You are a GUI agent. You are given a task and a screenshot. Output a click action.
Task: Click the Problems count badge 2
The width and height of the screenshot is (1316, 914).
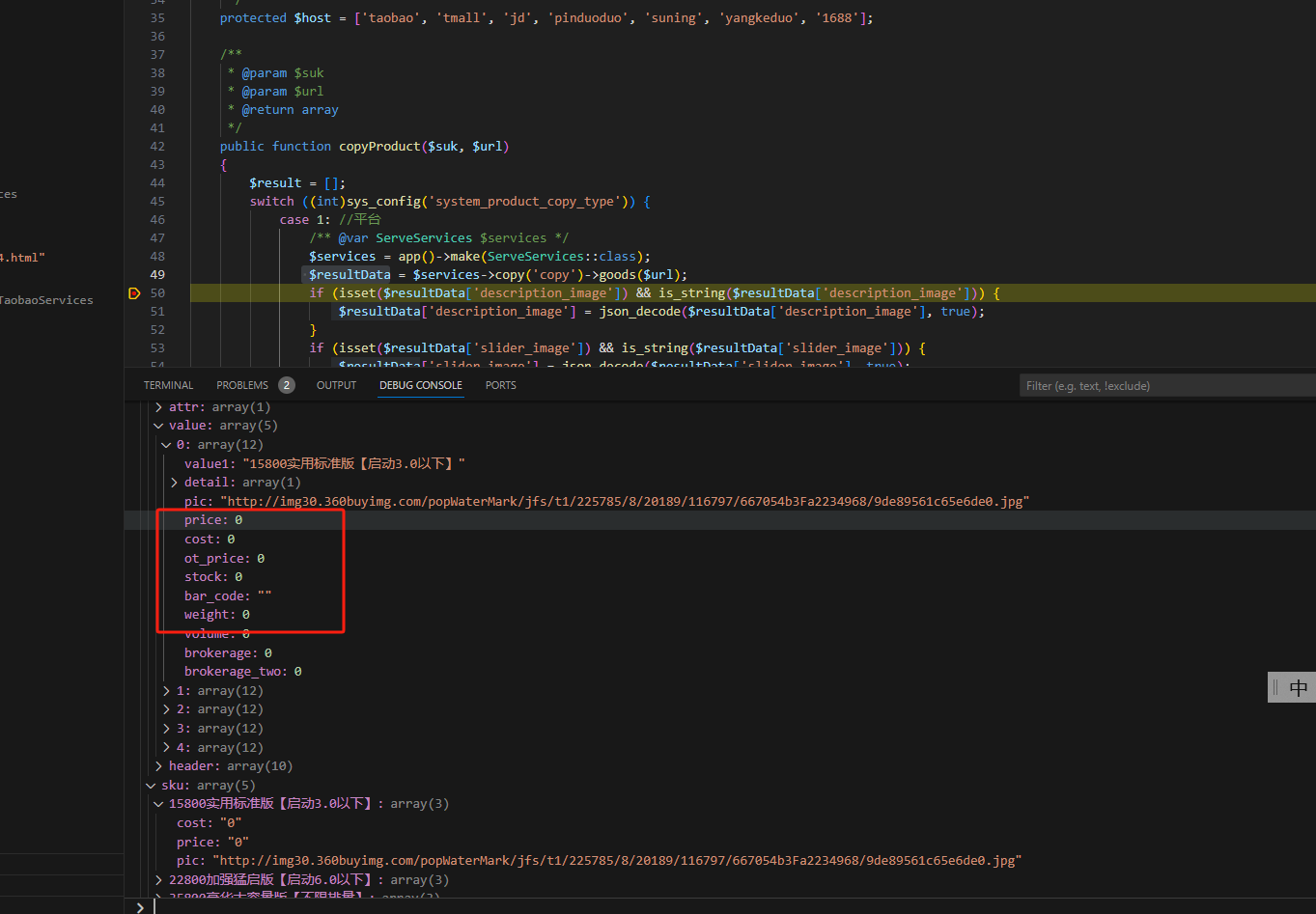tap(287, 385)
